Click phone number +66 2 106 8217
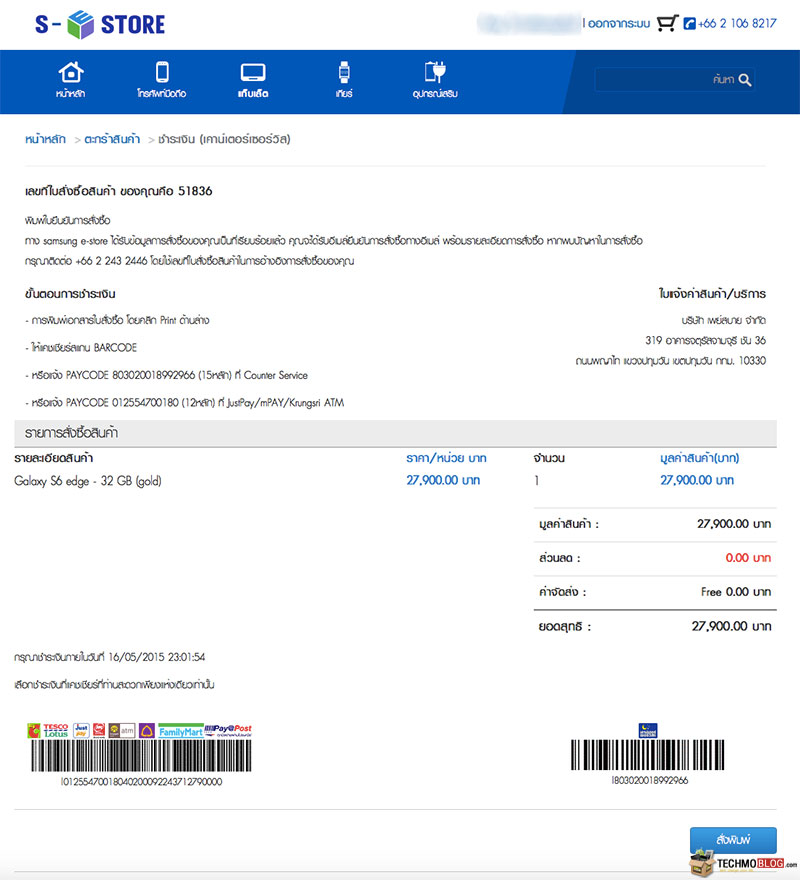 tap(737, 24)
